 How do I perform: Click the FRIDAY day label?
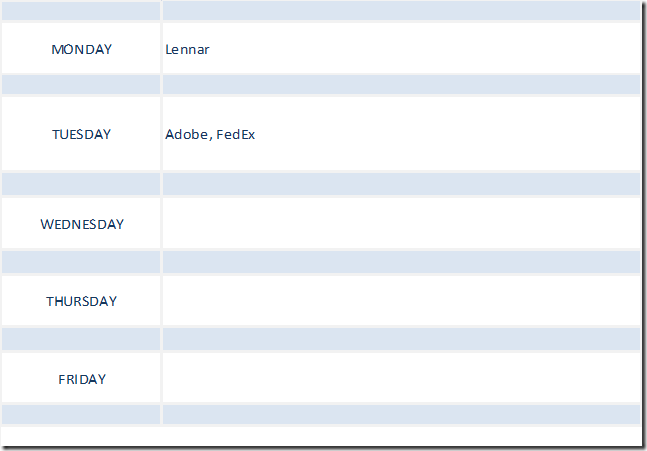pos(82,379)
